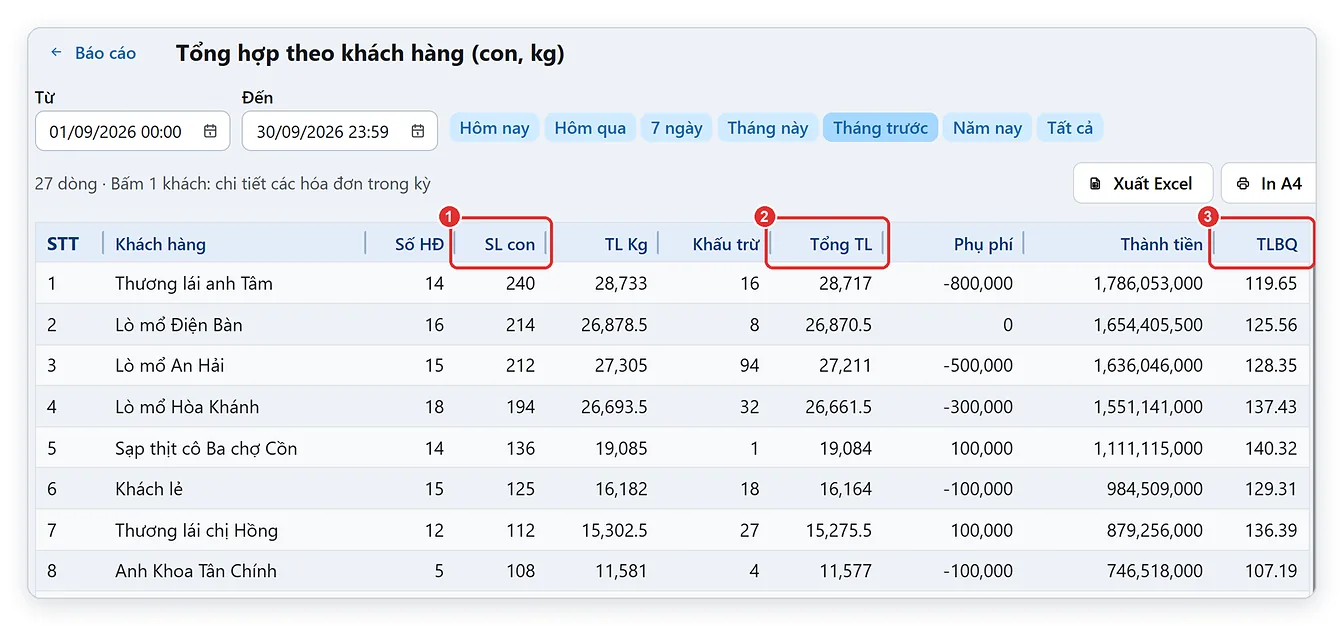Open customer row Sạp thịt cô Ba chợ Cồn
Screen dimensions: 1344x626
(672, 448)
